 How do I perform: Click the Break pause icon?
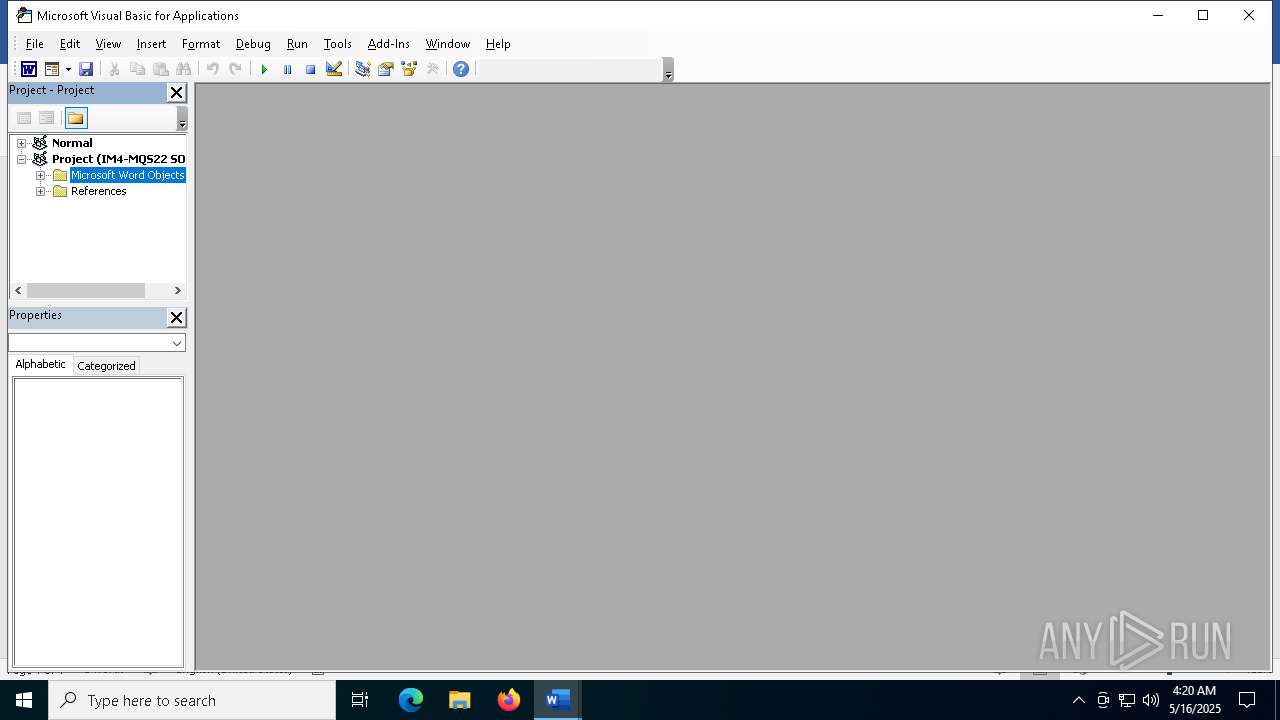pos(287,69)
